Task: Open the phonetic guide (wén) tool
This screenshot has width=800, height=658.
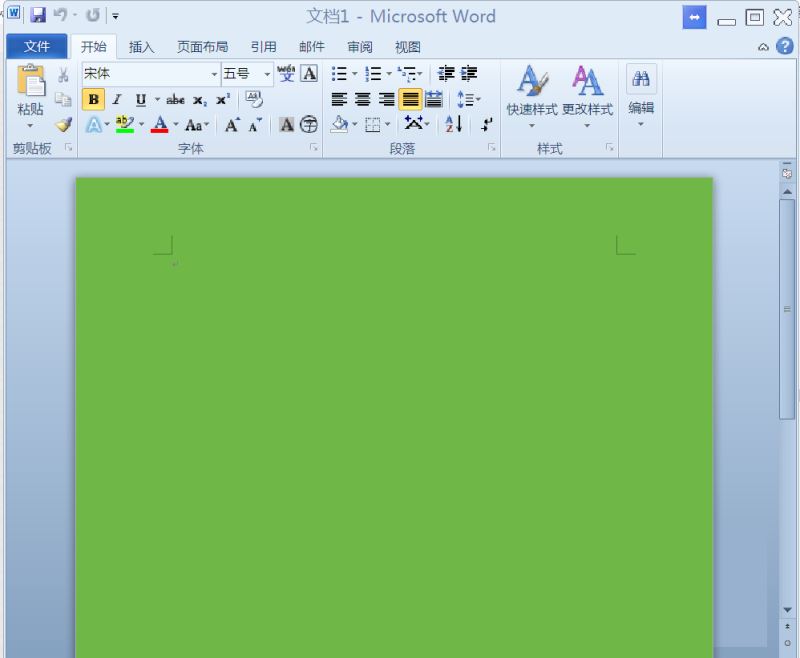Action: pos(286,73)
